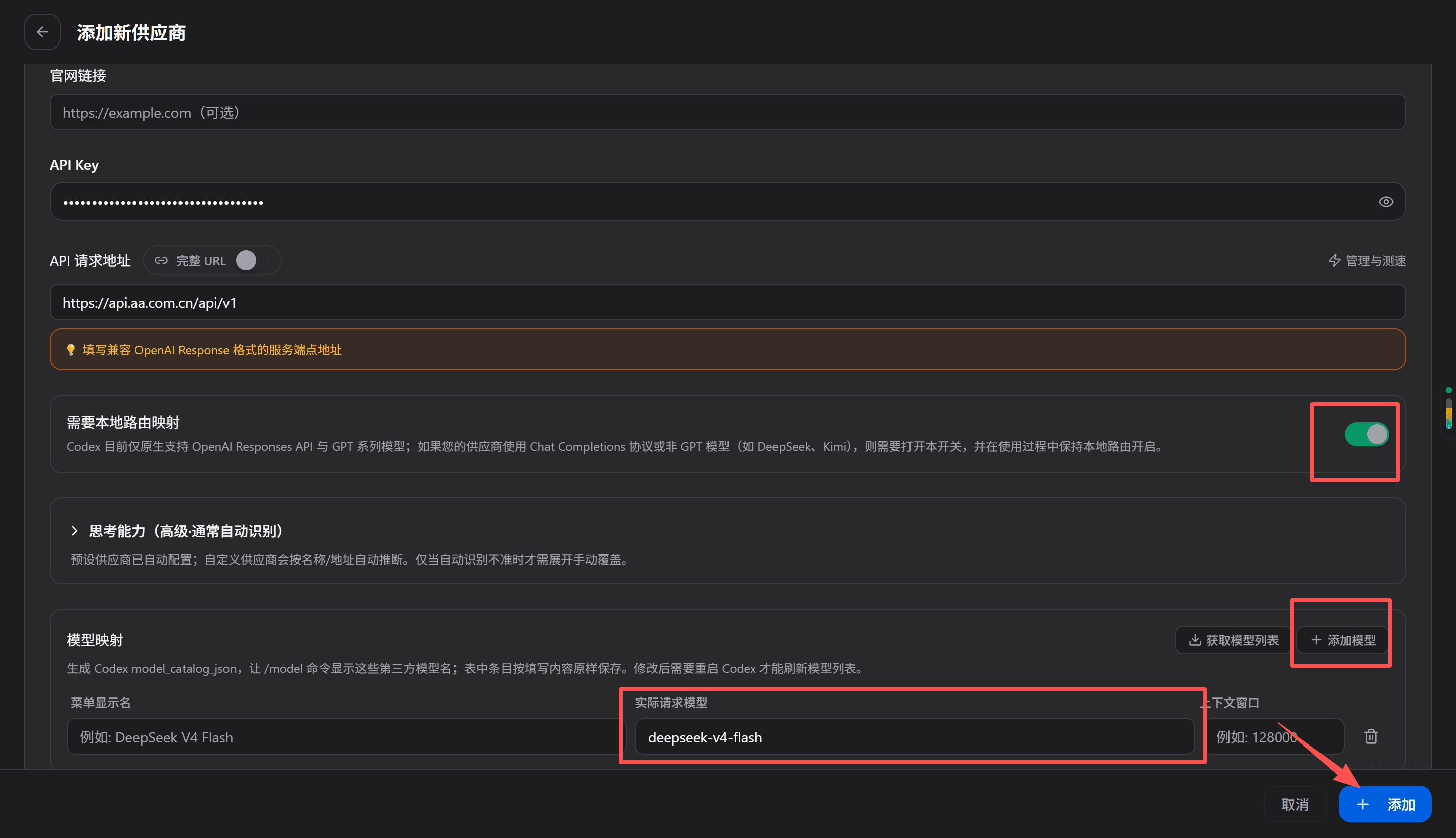Click the link icon beside 完整 URL
1456x838 pixels.
pyautogui.click(x=161, y=261)
